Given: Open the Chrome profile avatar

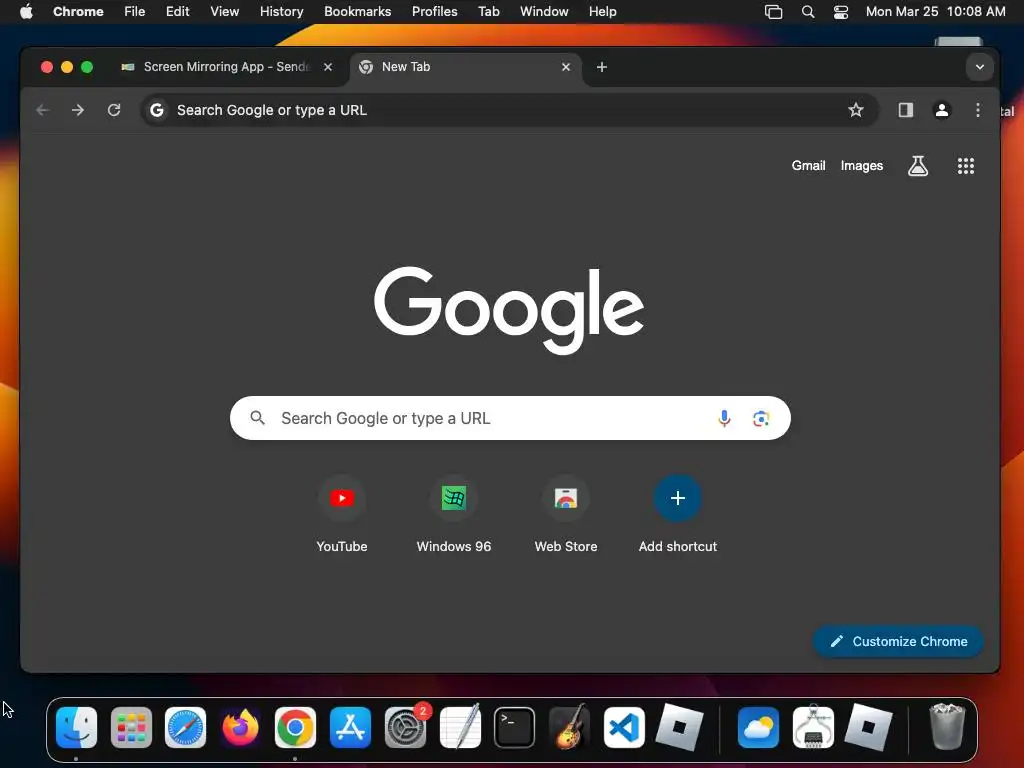Looking at the screenshot, I should (x=942, y=110).
